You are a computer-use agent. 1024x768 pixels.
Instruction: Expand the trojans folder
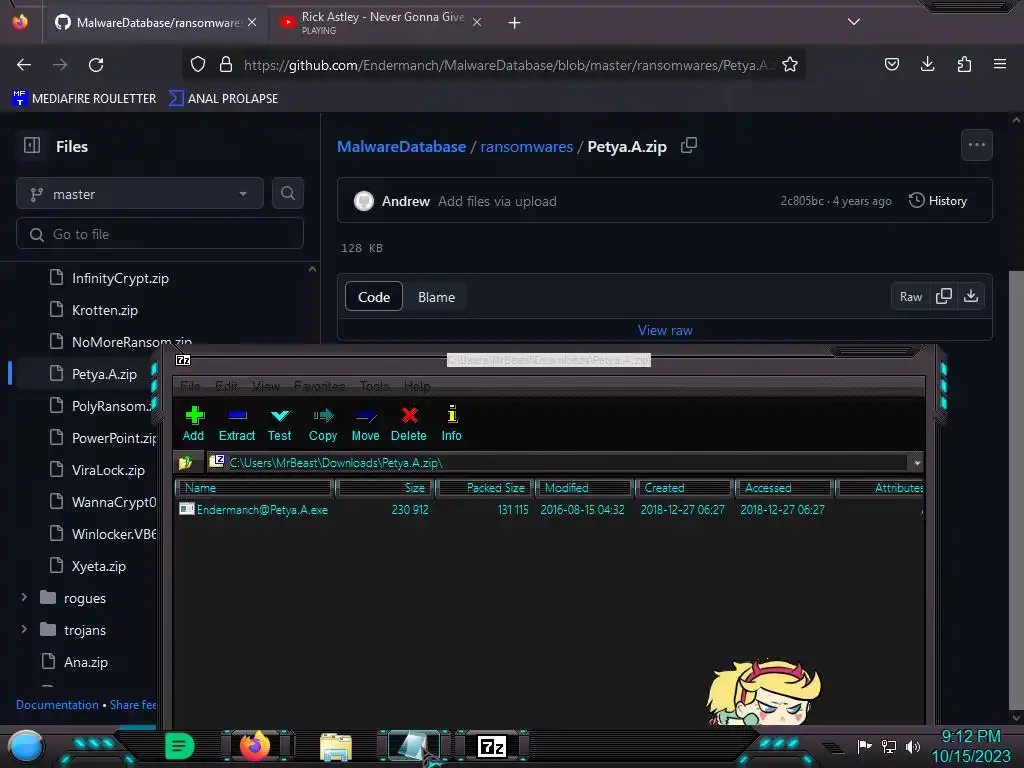pyautogui.click(x=24, y=630)
